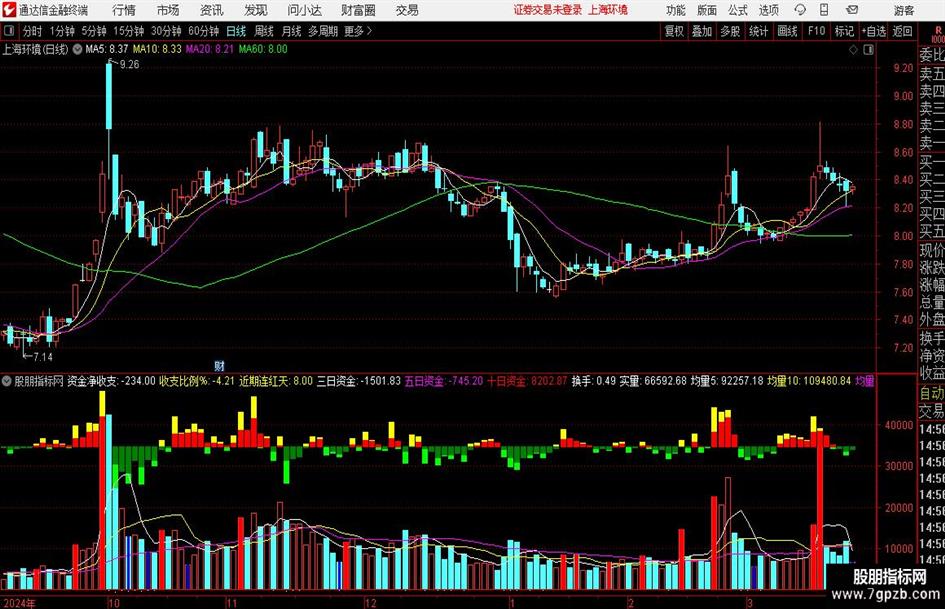Viewport: 945px width, 609px height.
Task: Switch to 60分钟 period
Action: point(204,31)
